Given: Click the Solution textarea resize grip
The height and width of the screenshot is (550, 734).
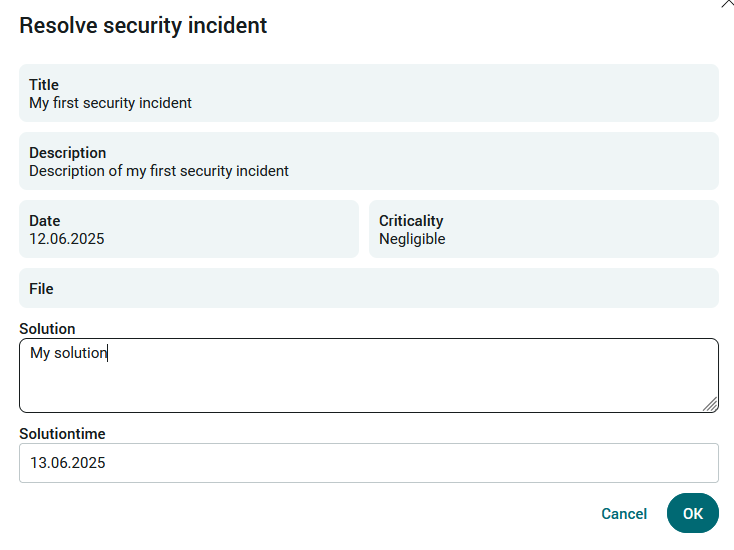Looking at the screenshot, I should click(710, 404).
